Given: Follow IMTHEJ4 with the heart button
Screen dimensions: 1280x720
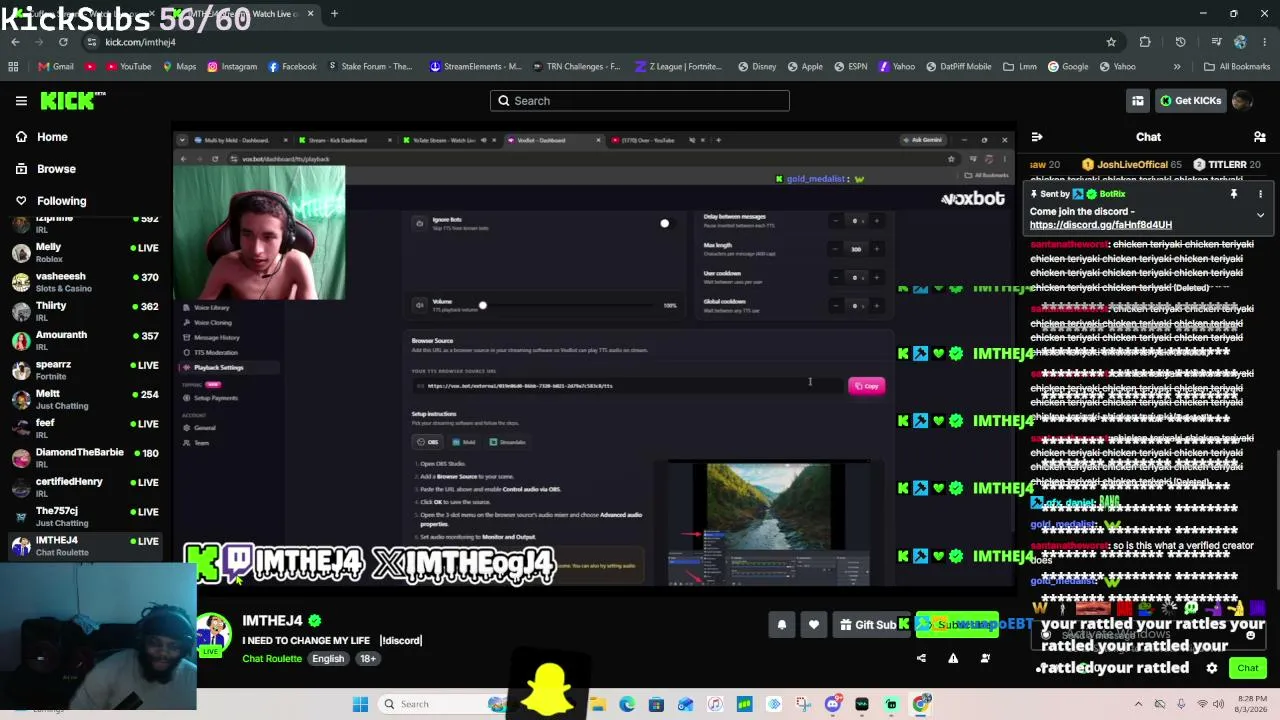Looking at the screenshot, I should 814,625.
